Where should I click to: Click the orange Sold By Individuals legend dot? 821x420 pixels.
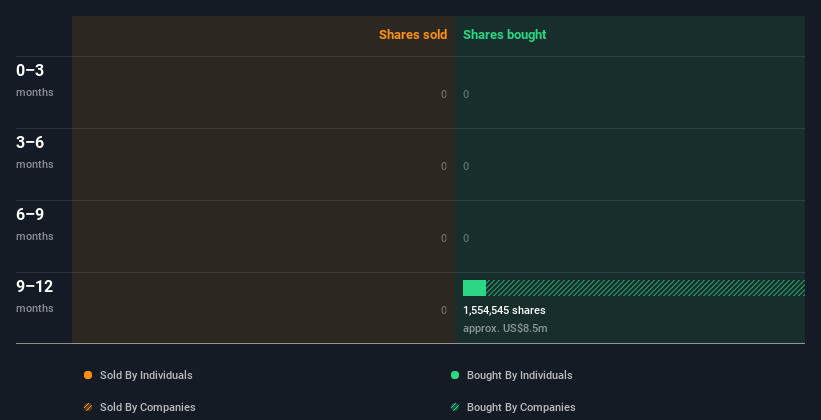tap(88, 375)
